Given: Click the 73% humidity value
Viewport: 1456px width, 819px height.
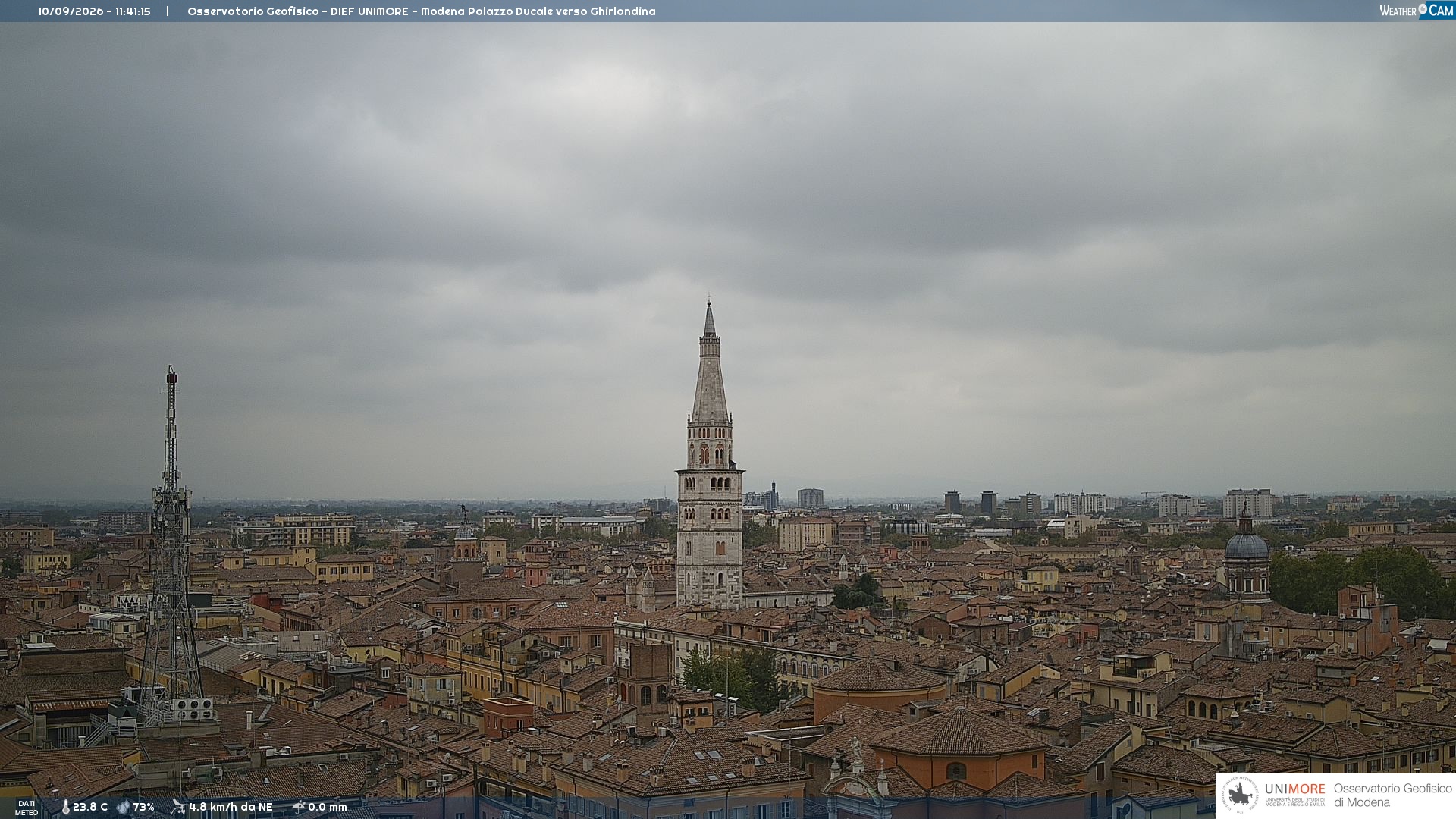Looking at the screenshot, I should 144,807.
